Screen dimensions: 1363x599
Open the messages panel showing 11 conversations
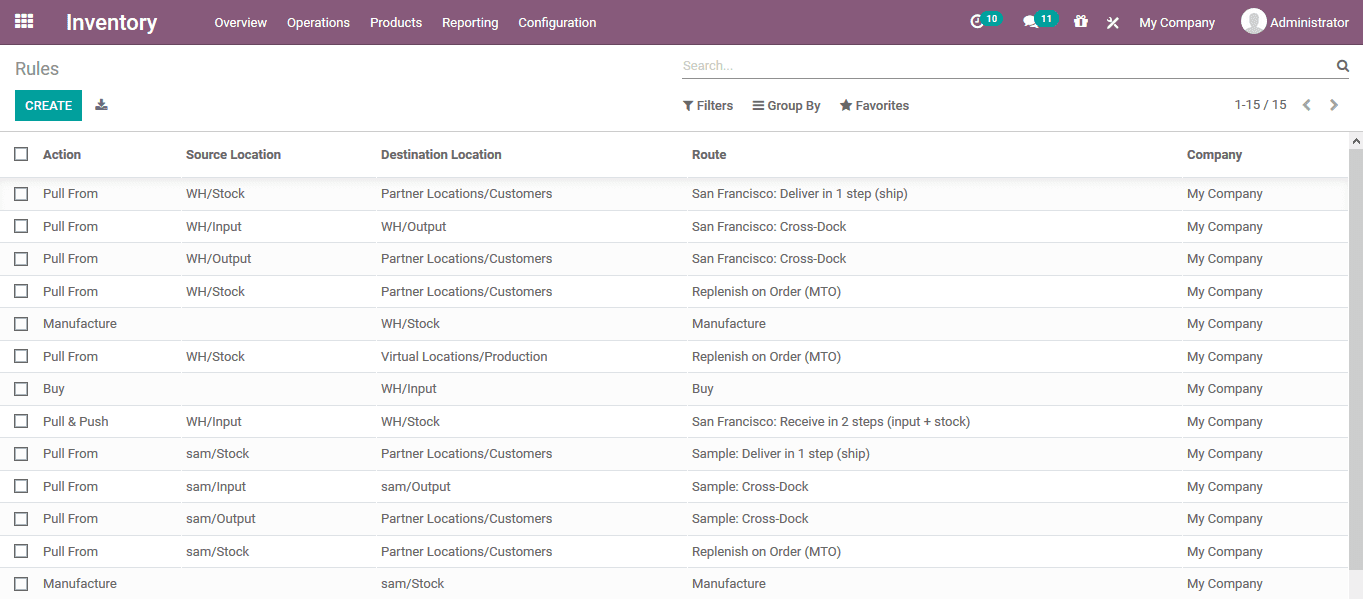click(x=1034, y=20)
